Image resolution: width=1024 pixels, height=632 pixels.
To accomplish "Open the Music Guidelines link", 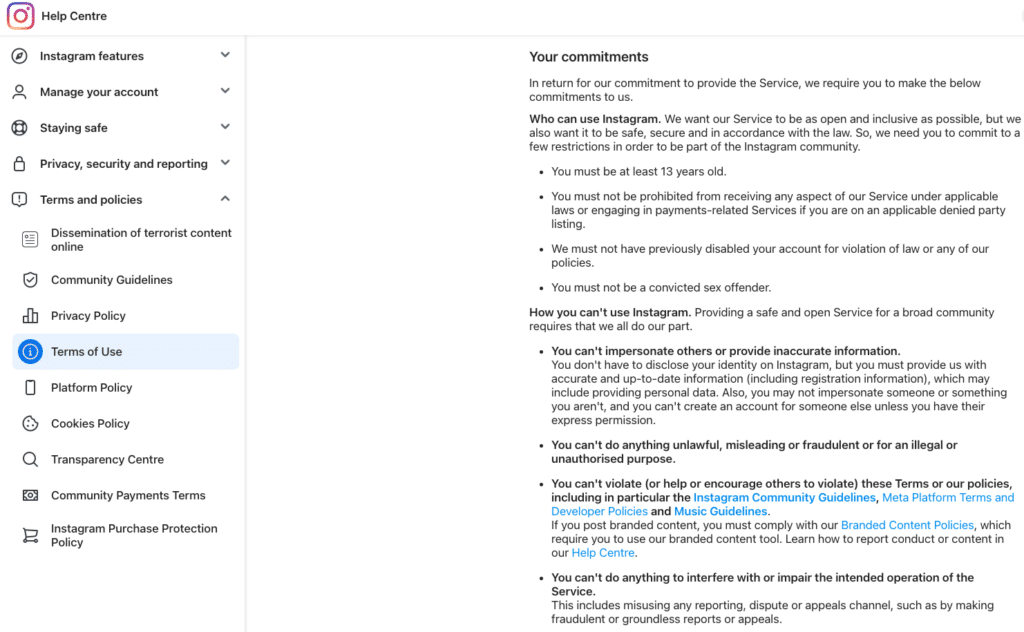I will pos(720,511).
